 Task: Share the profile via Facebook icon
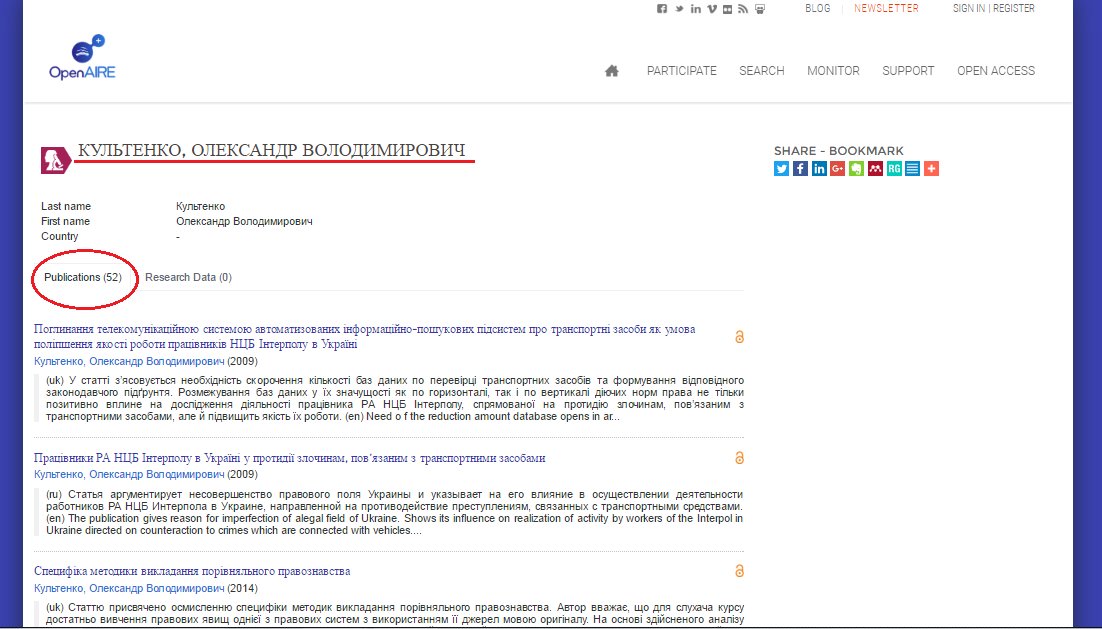point(800,168)
